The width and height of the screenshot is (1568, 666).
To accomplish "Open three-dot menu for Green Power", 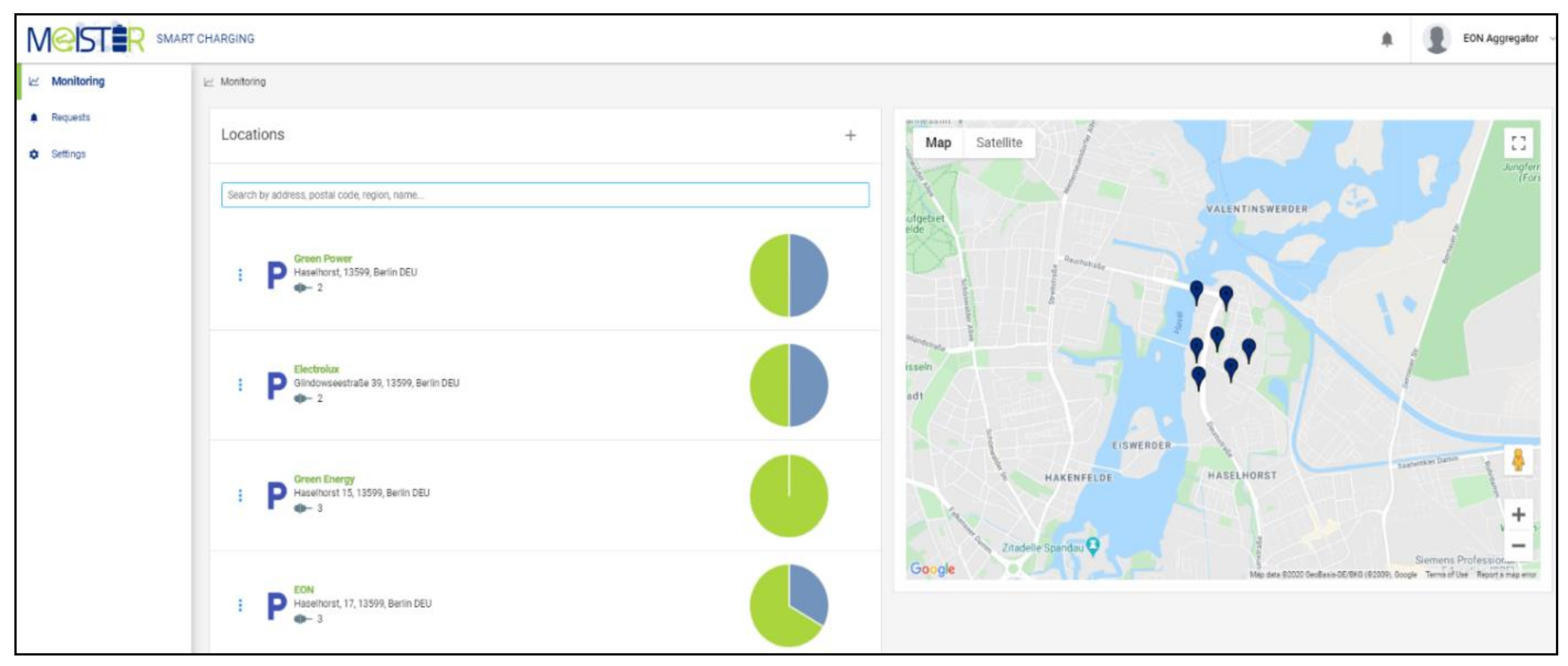I will point(240,275).
